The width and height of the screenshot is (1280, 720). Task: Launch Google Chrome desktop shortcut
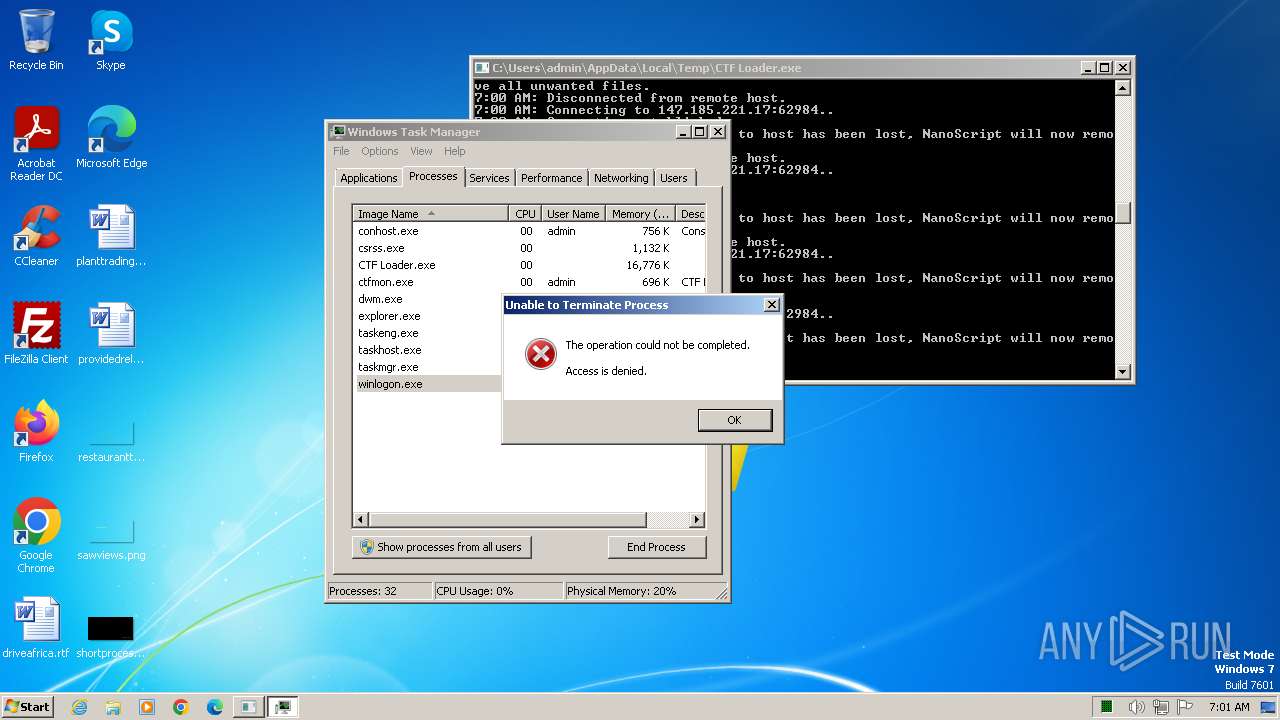point(36,535)
